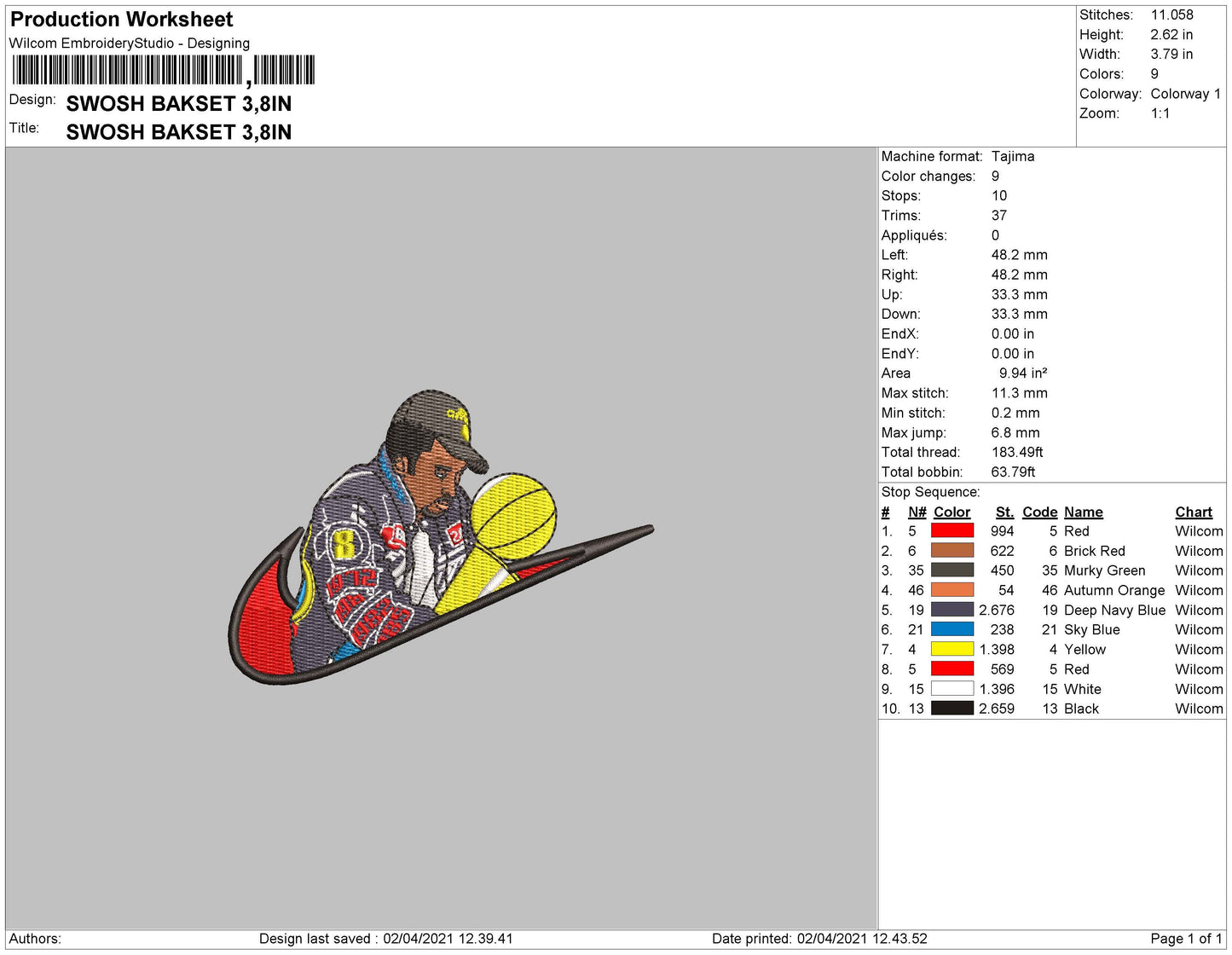Viewport: 1232px width, 955px height.
Task: Click the Trims value '37'
Action: tap(998, 216)
